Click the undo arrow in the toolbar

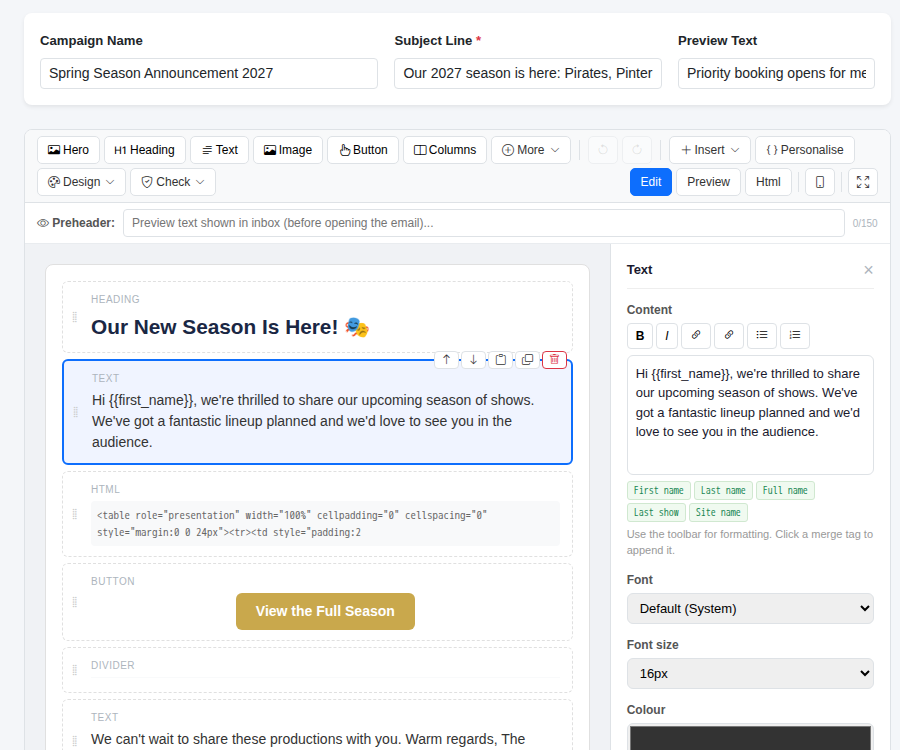pyautogui.click(x=603, y=150)
